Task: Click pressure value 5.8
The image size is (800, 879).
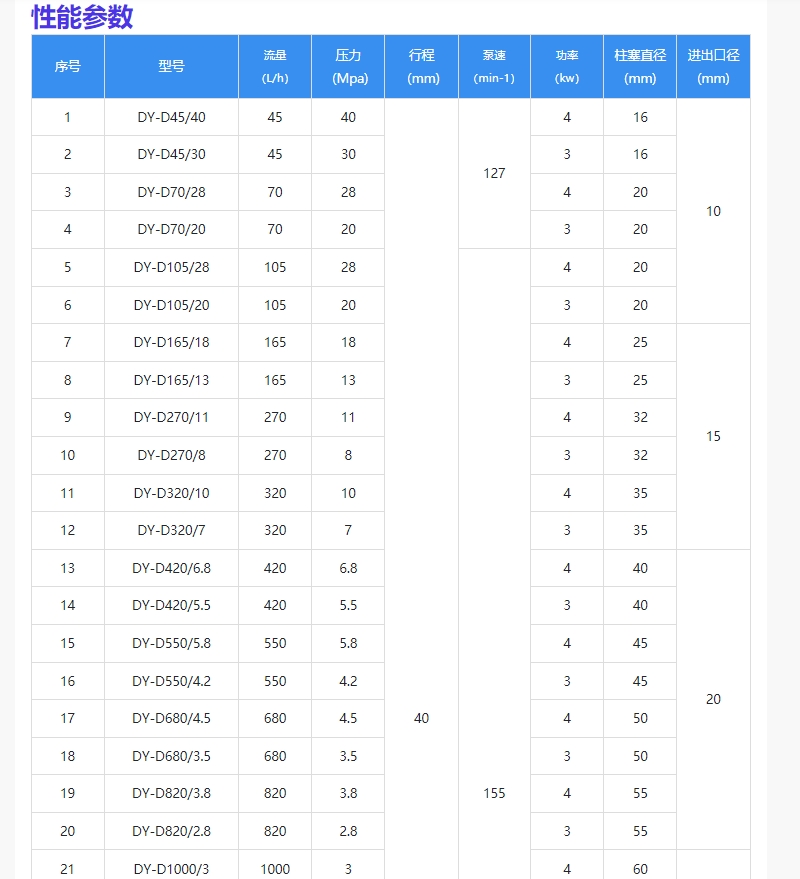Action: tap(348, 644)
